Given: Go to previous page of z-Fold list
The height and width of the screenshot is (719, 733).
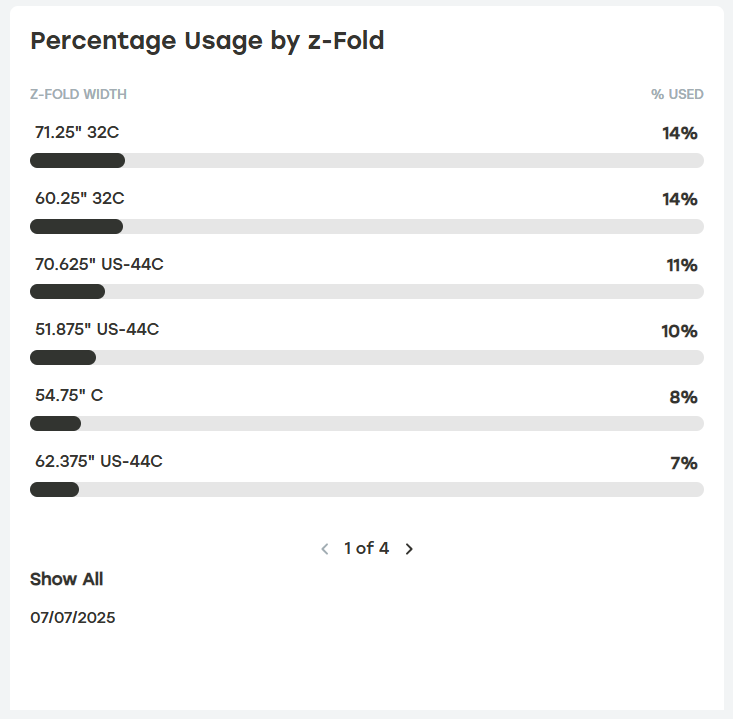Looking at the screenshot, I should click(325, 548).
